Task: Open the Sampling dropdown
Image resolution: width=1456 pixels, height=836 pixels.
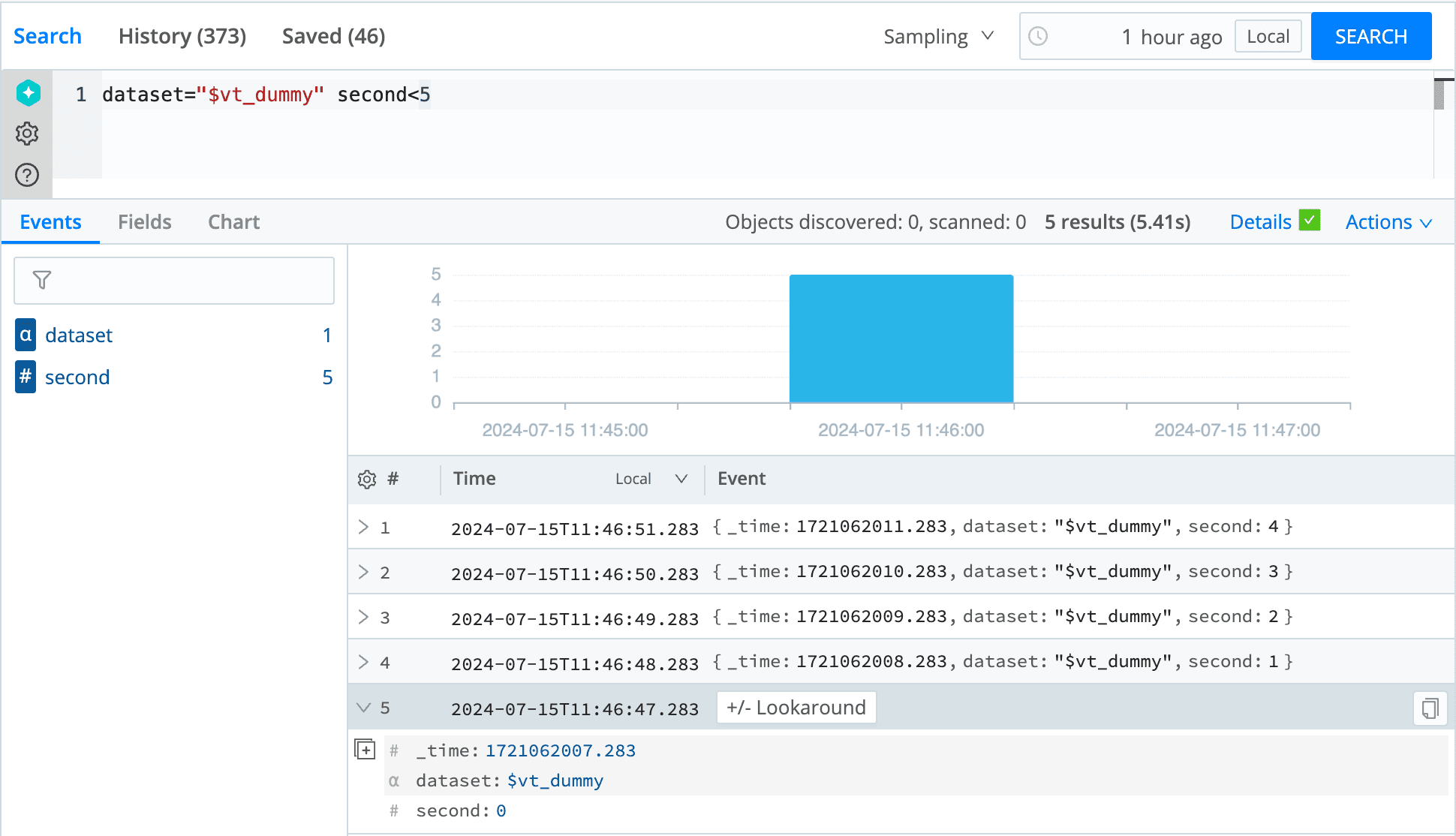Action: (x=938, y=36)
